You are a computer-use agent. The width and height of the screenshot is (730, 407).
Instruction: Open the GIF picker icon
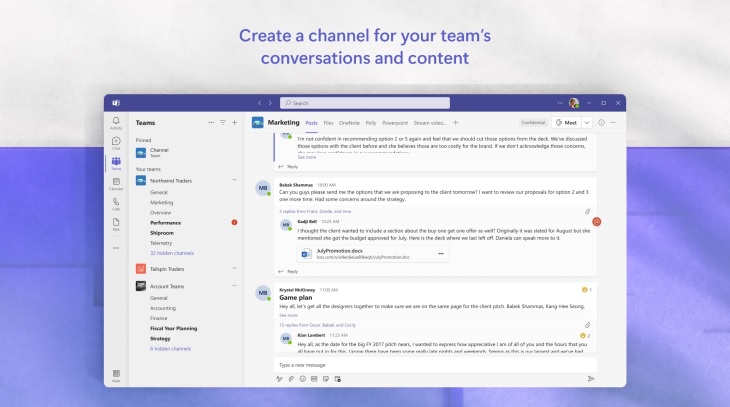314,379
